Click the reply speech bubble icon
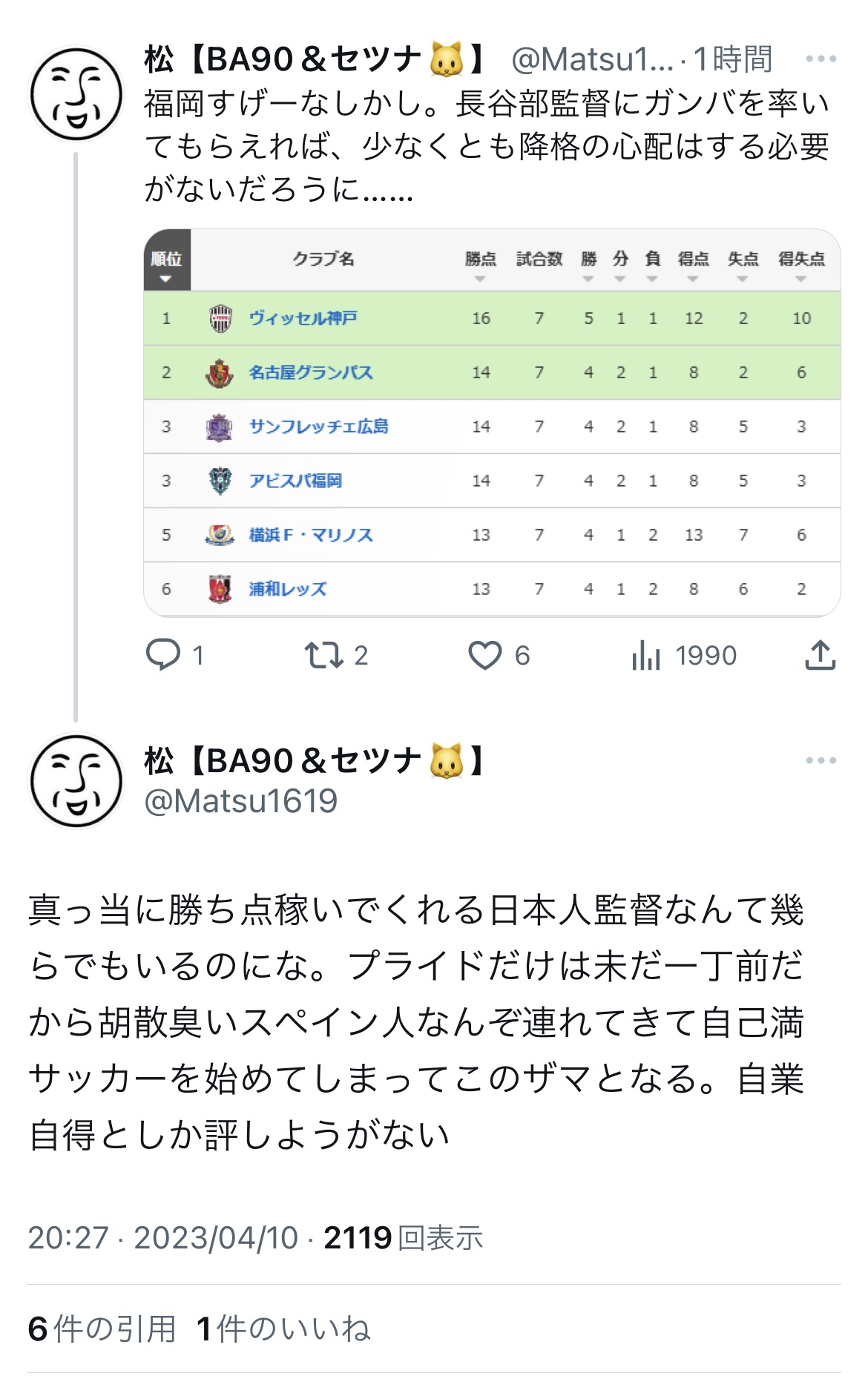This screenshot has height=1379, width=868. [x=163, y=655]
